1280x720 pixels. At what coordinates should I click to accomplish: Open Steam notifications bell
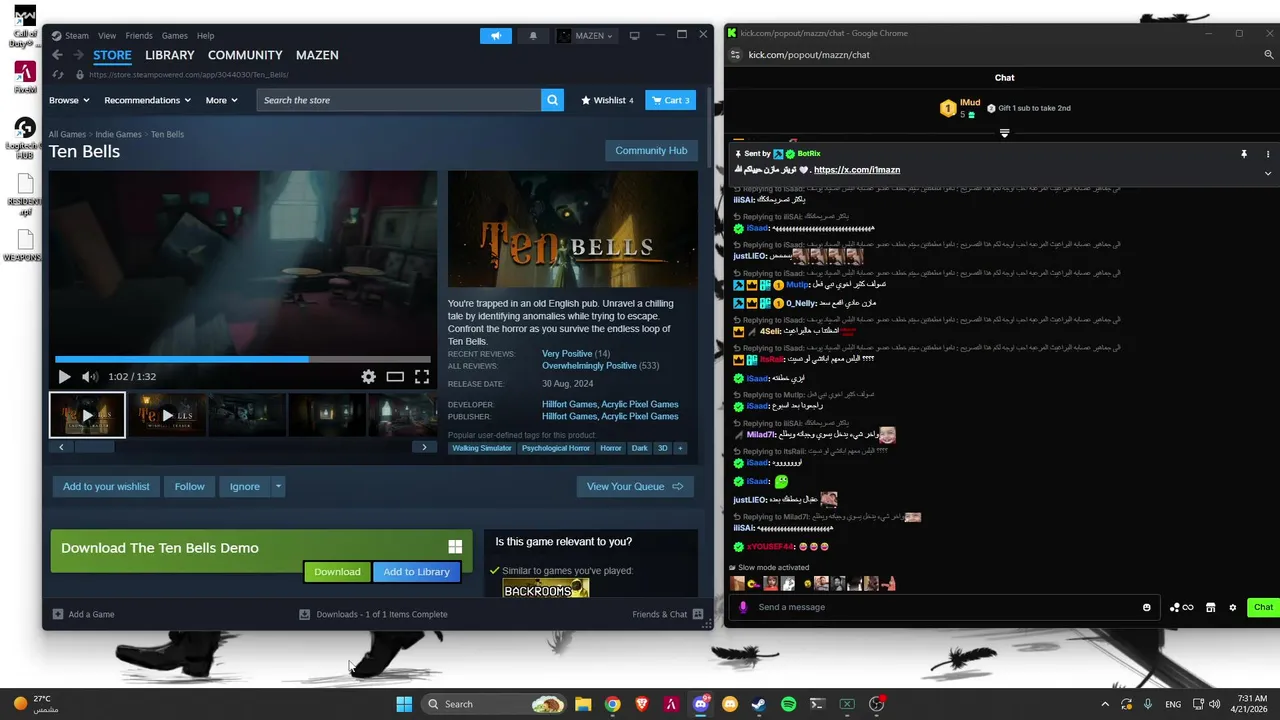click(533, 36)
